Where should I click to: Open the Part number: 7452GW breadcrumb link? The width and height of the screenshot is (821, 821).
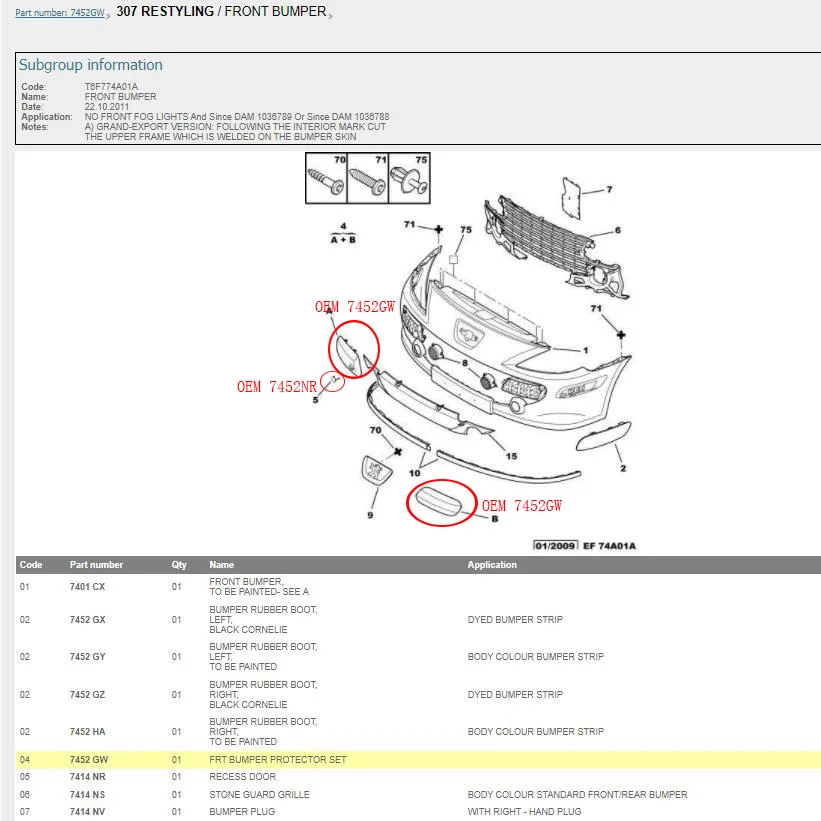point(60,13)
